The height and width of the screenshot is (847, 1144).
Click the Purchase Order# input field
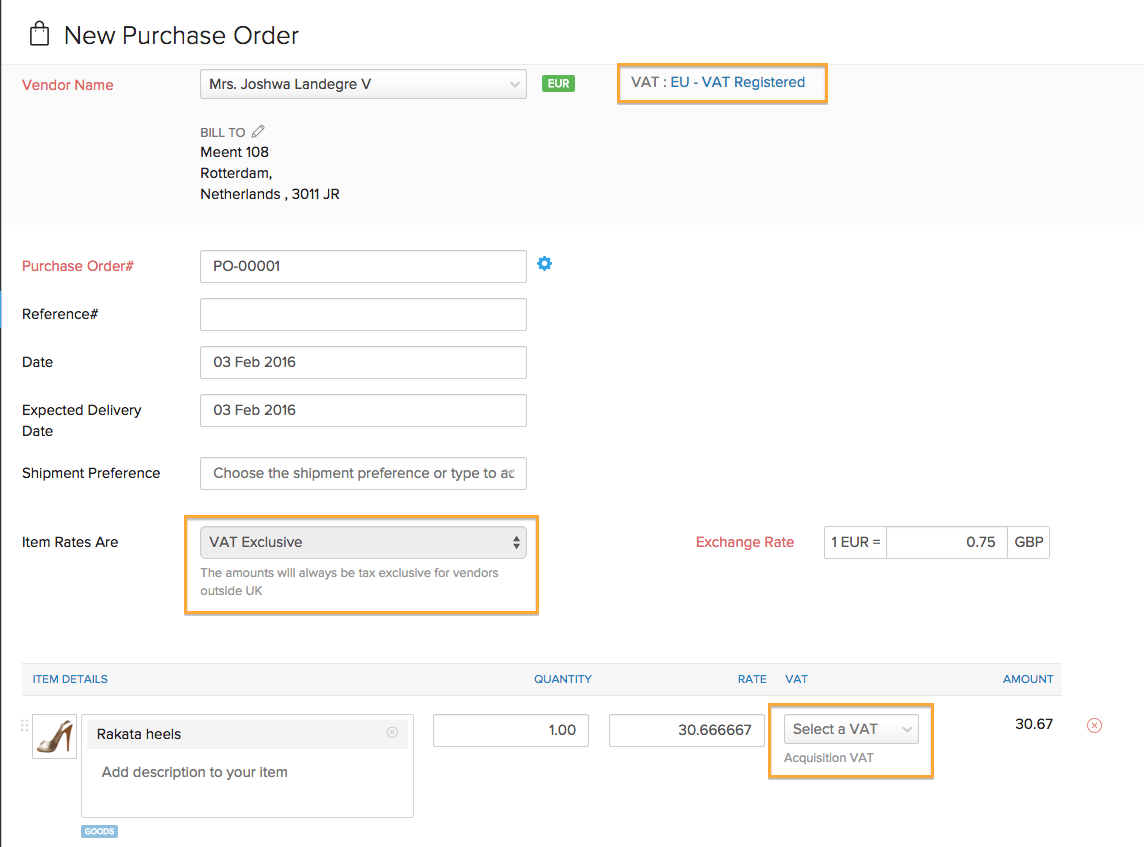pos(363,267)
